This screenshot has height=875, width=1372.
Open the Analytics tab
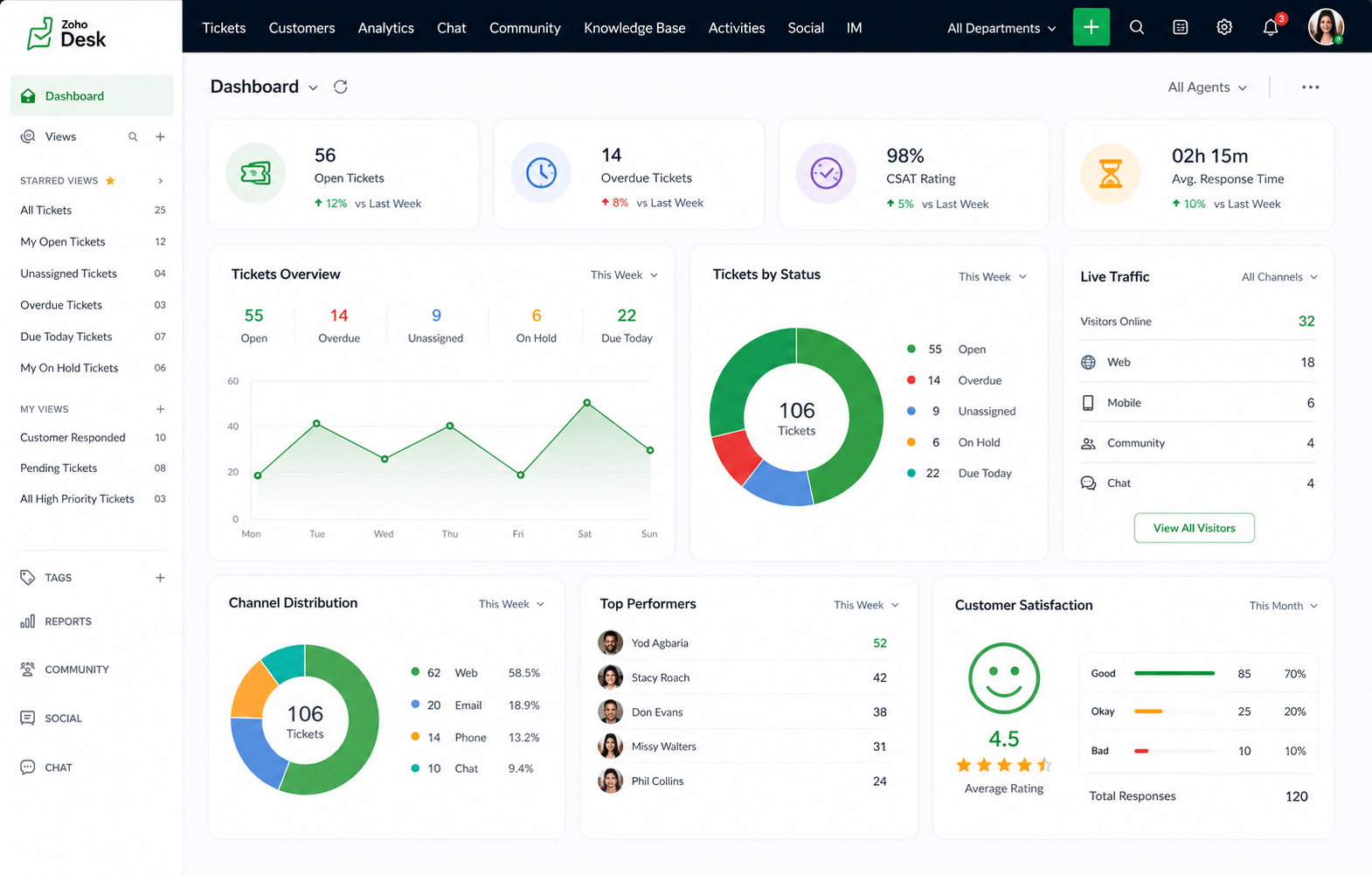(385, 28)
